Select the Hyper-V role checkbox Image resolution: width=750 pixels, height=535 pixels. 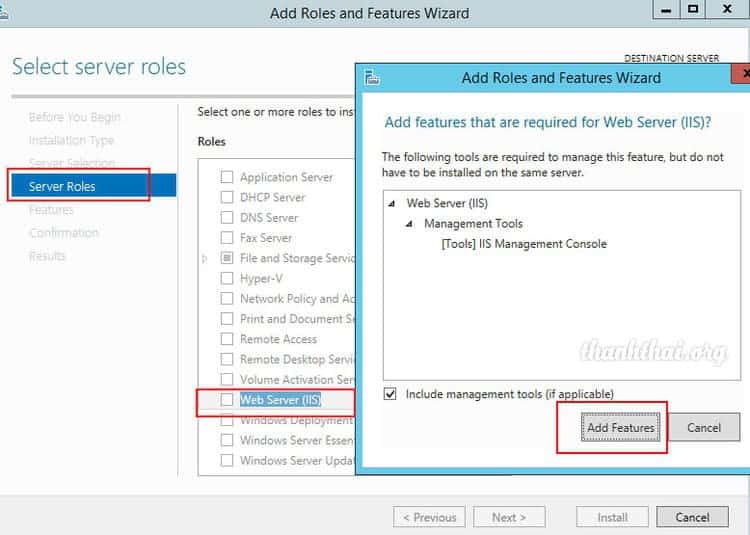227,278
